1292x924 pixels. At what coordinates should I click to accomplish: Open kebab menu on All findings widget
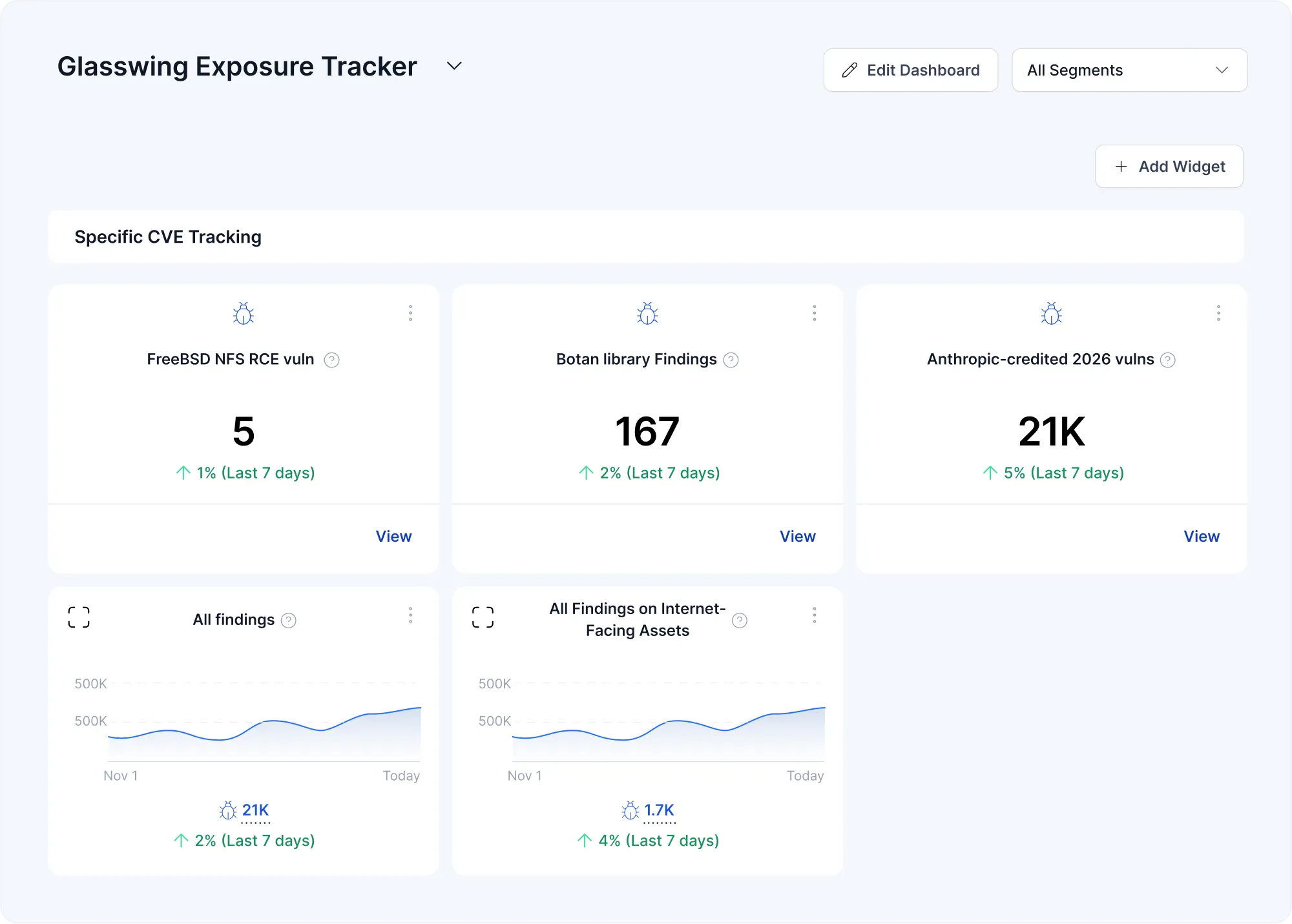click(x=410, y=615)
